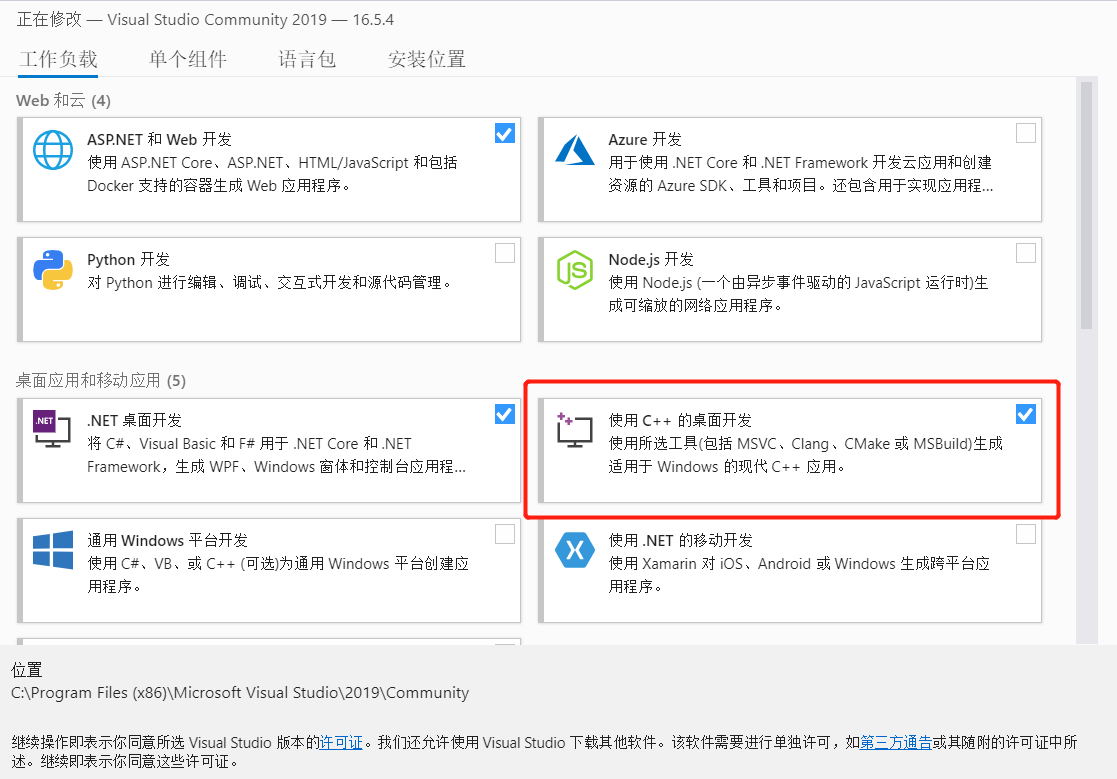The width and height of the screenshot is (1117, 779).
Task: Click the 位置 label
Action: click(26, 670)
